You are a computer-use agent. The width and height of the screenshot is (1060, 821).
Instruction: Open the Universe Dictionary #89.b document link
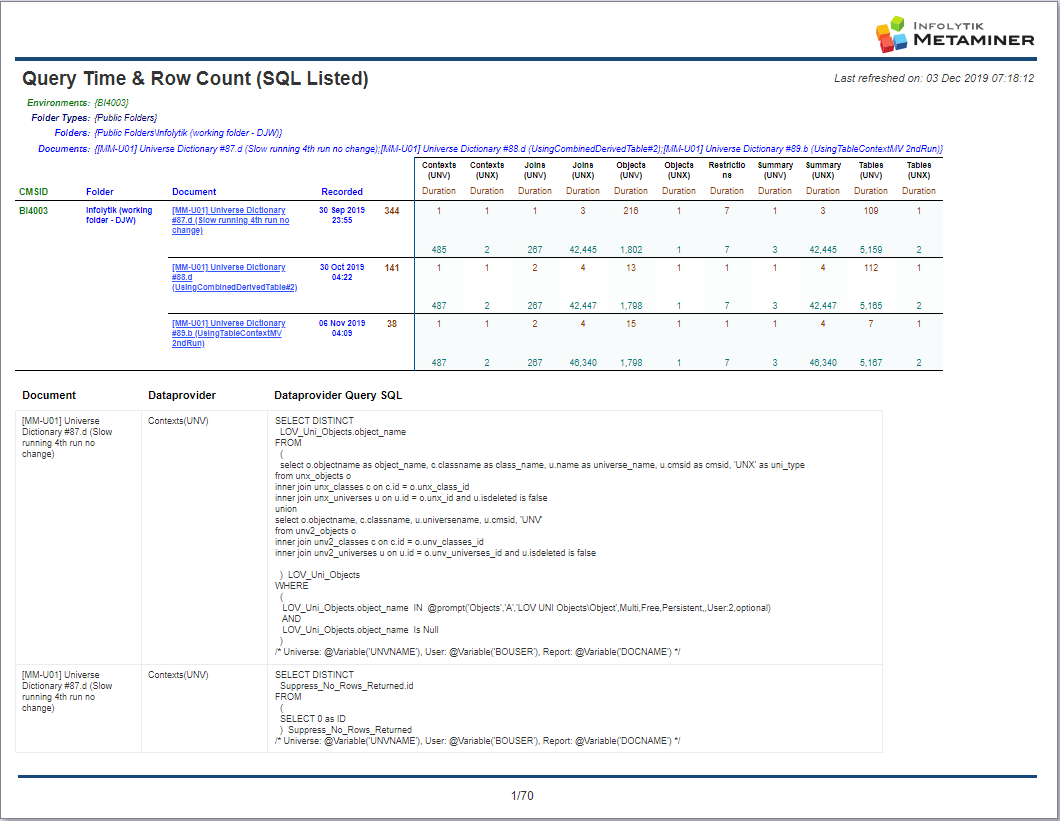(x=228, y=333)
